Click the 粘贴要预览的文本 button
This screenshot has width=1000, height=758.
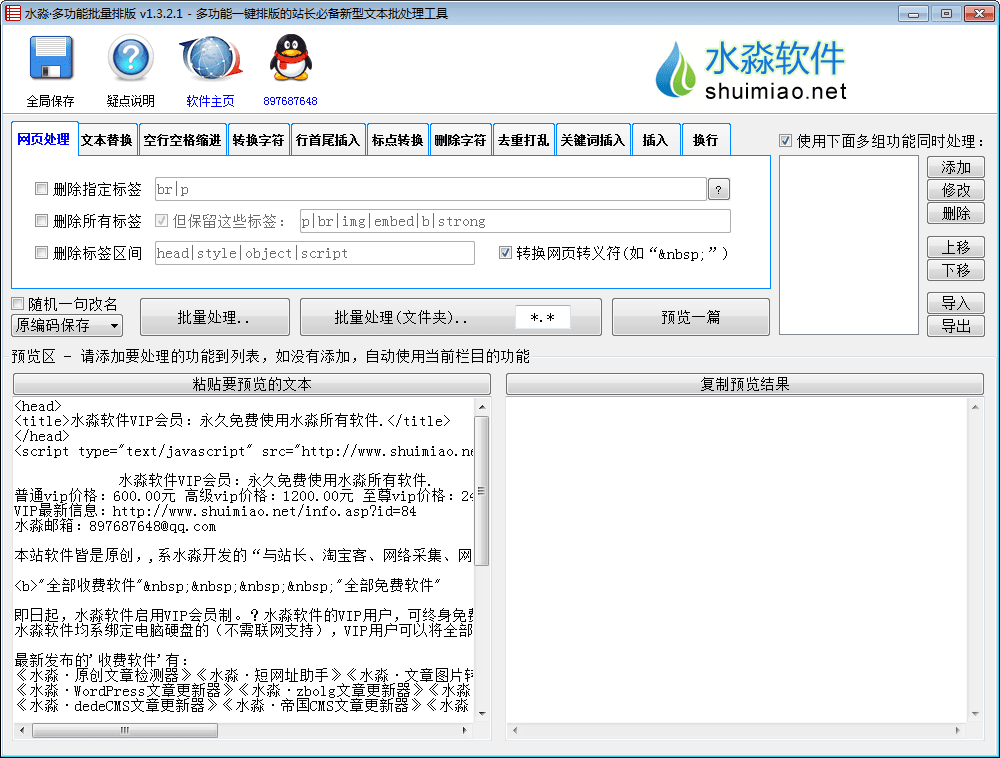pos(251,384)
